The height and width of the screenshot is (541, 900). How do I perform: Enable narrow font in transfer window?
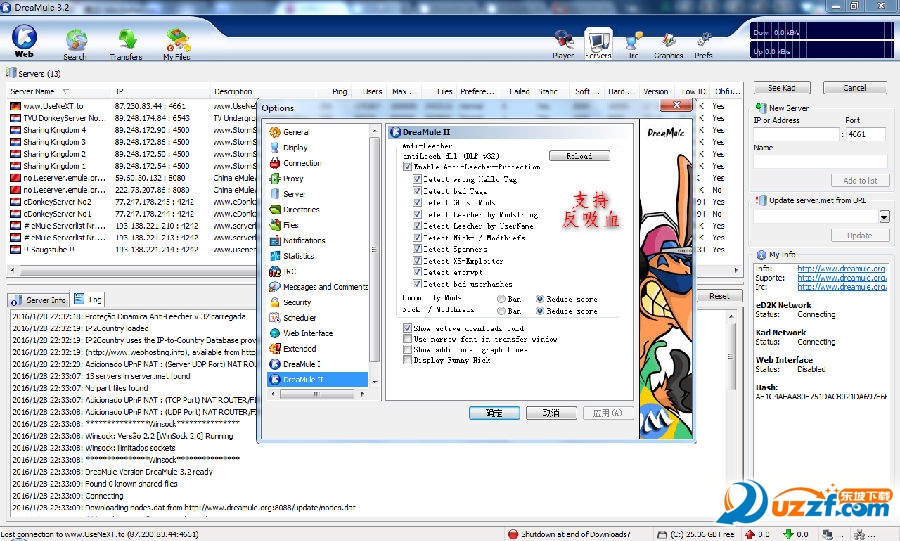(x=407, y=339)
